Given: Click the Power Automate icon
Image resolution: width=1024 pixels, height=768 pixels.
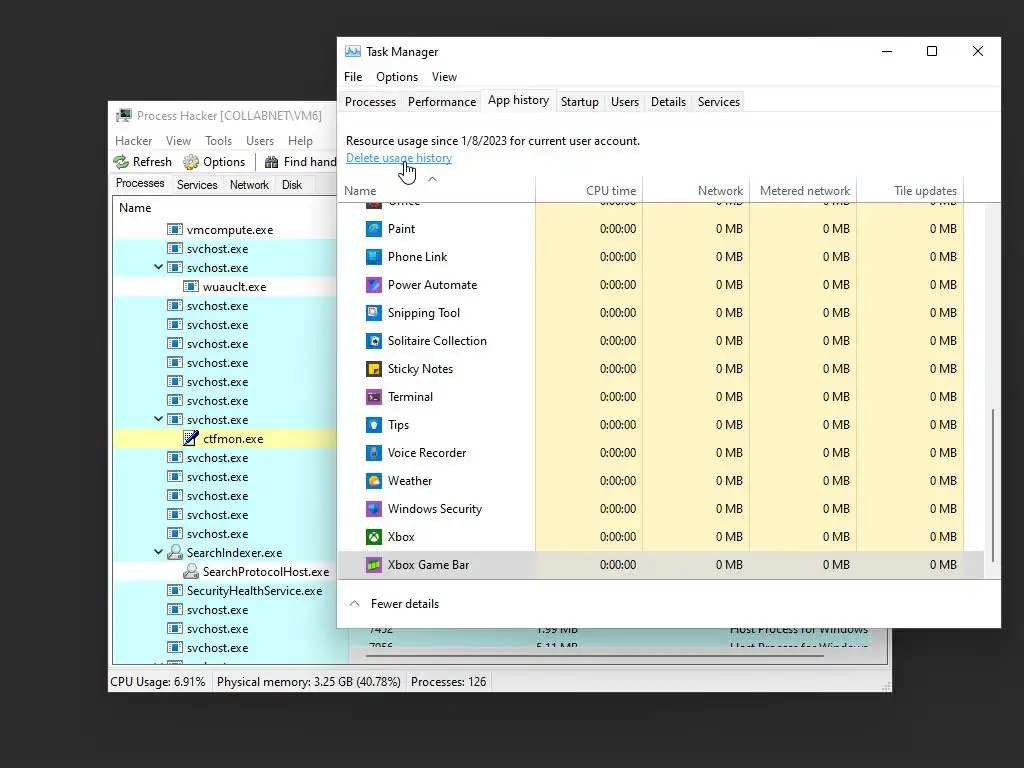Looking at the screenshot, I should point(374,285).
